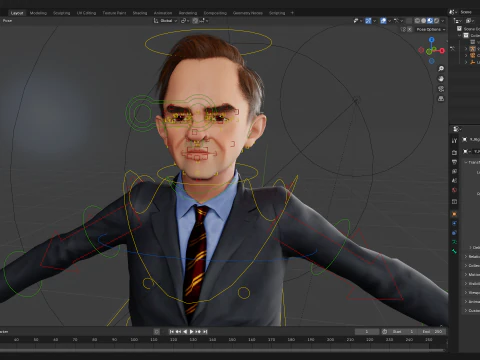This screenshot has width=480, height=360.
Task: Open the Rendering workspace tab
Action: pyautogui.click(x=188, y=13)
